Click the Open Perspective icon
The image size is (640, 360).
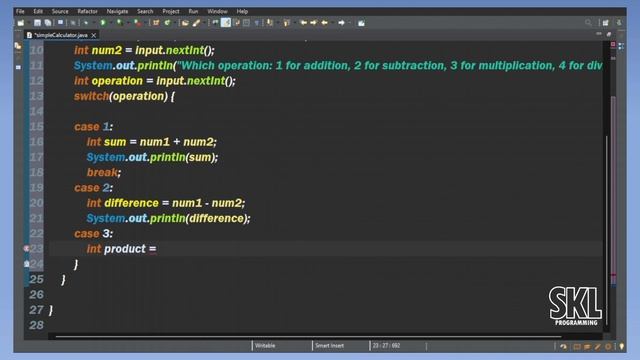coord(606,23)
